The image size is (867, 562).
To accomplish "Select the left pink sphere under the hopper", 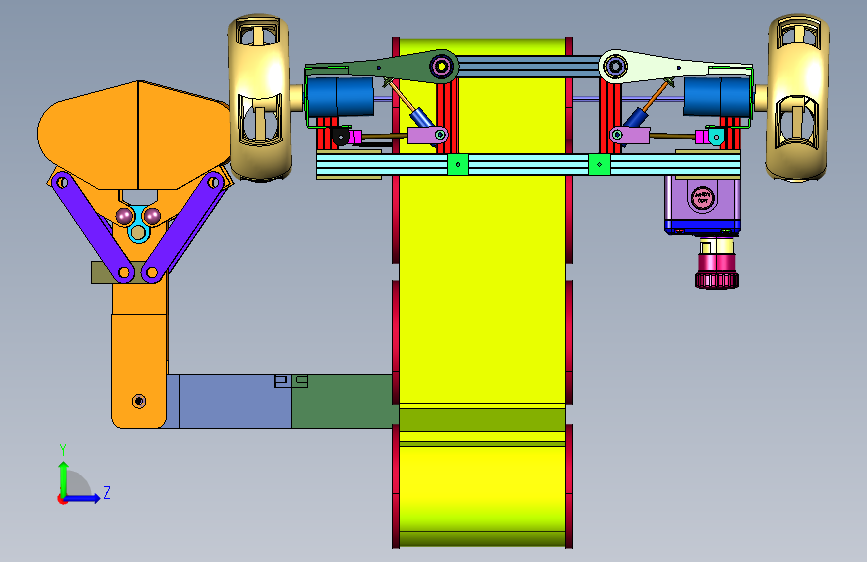I will point(124,216).
